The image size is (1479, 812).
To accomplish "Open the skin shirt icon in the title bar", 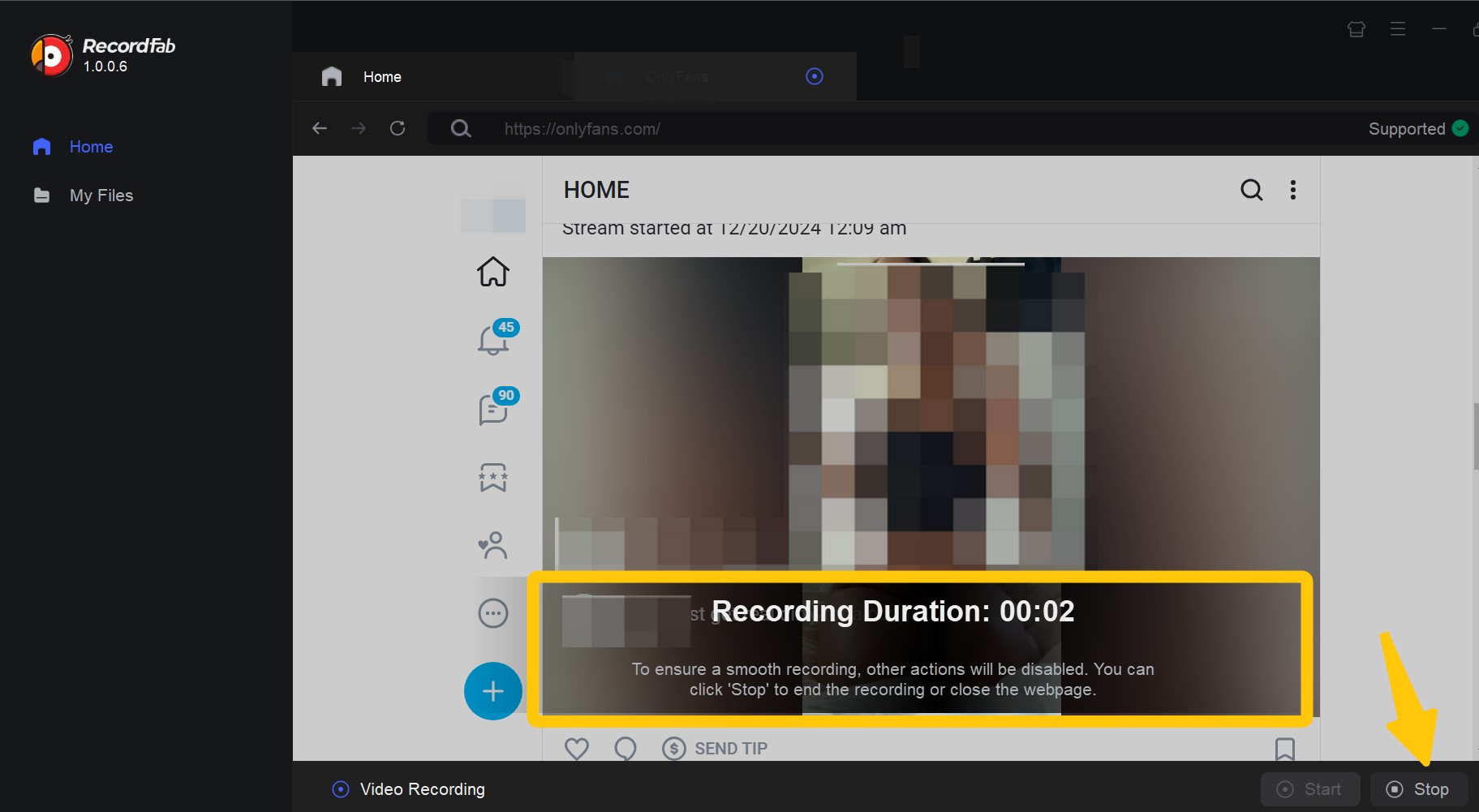I will 1356,29.
